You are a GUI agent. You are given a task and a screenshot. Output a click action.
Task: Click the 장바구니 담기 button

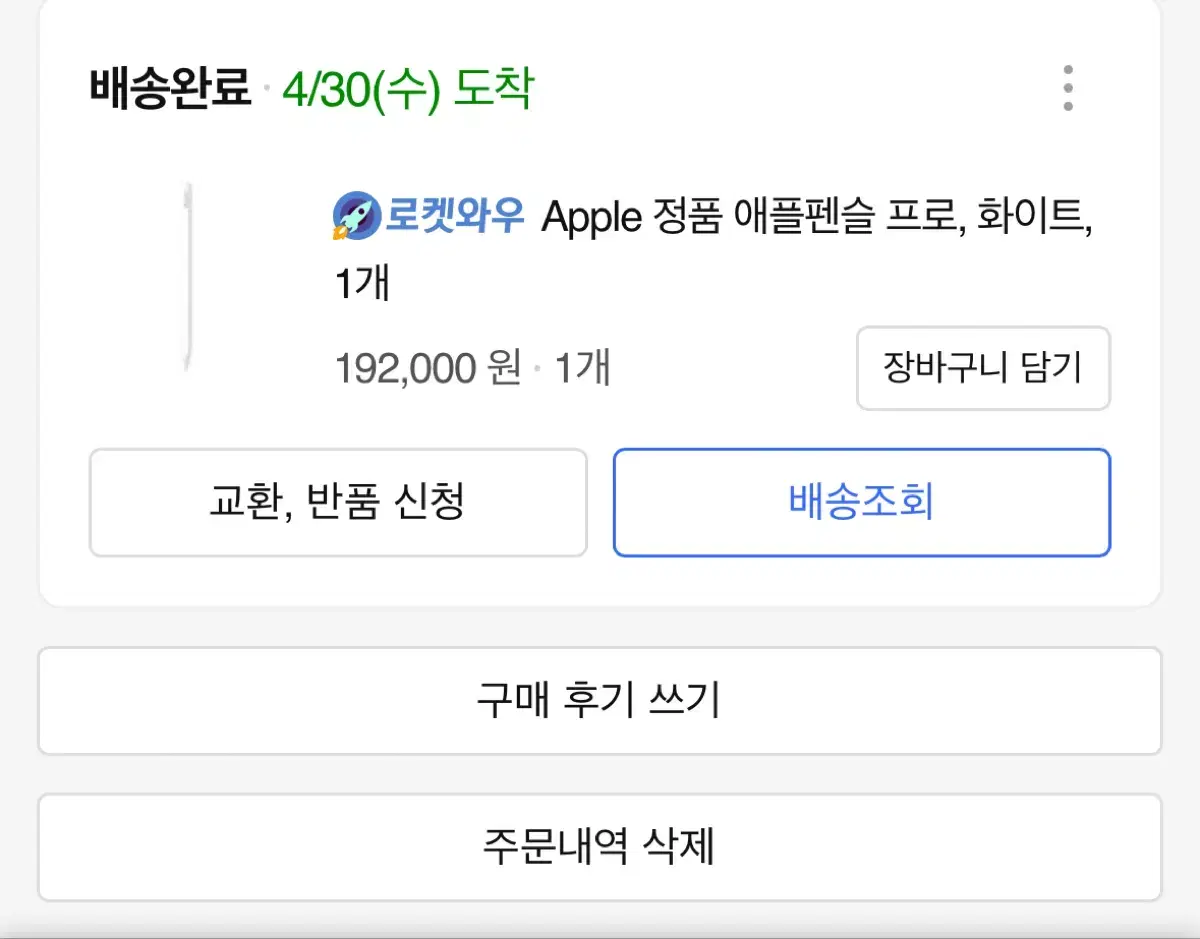pos(983,368)
